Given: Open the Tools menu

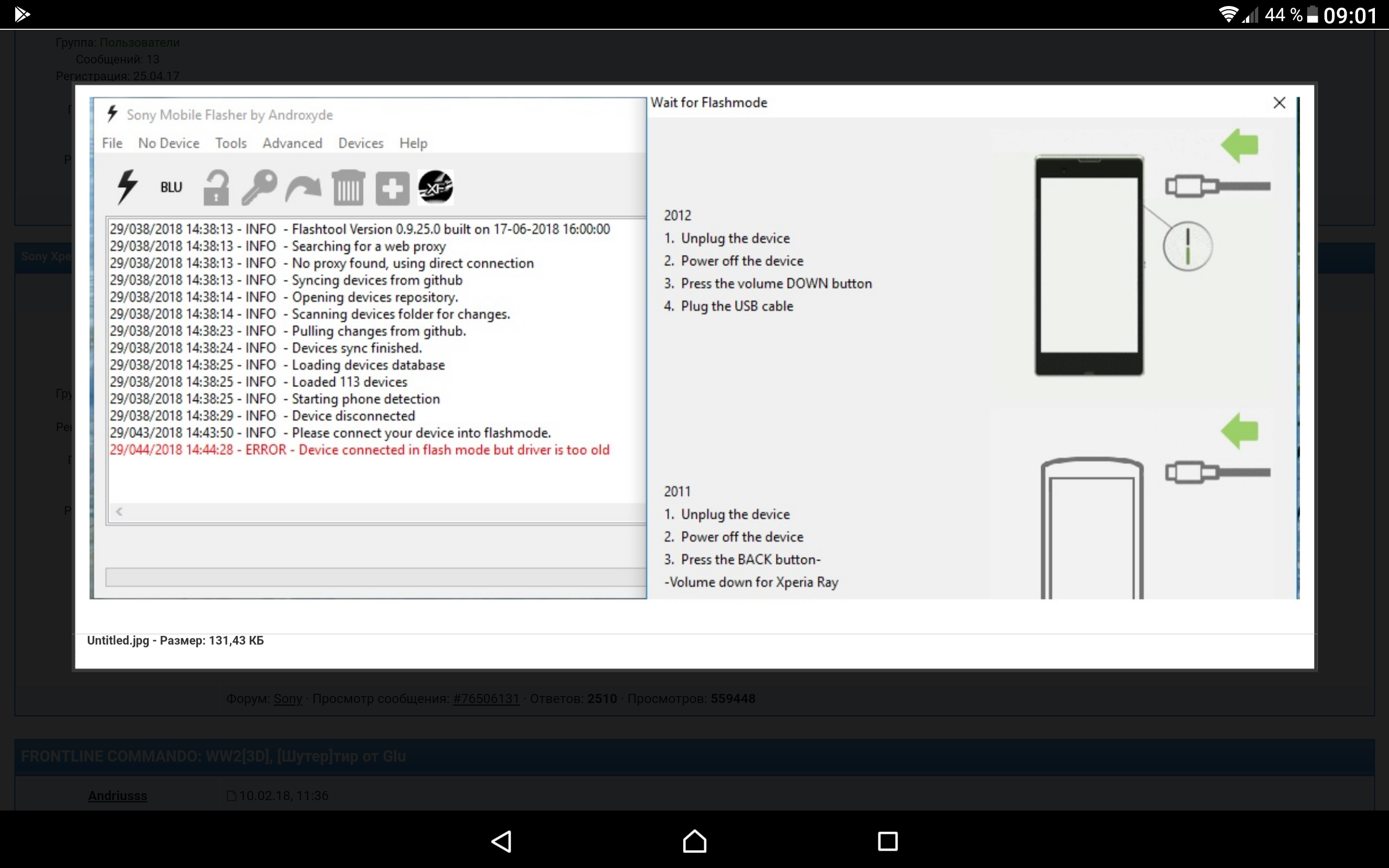Looking at the screenshot, I should click(x=231, y=143).
